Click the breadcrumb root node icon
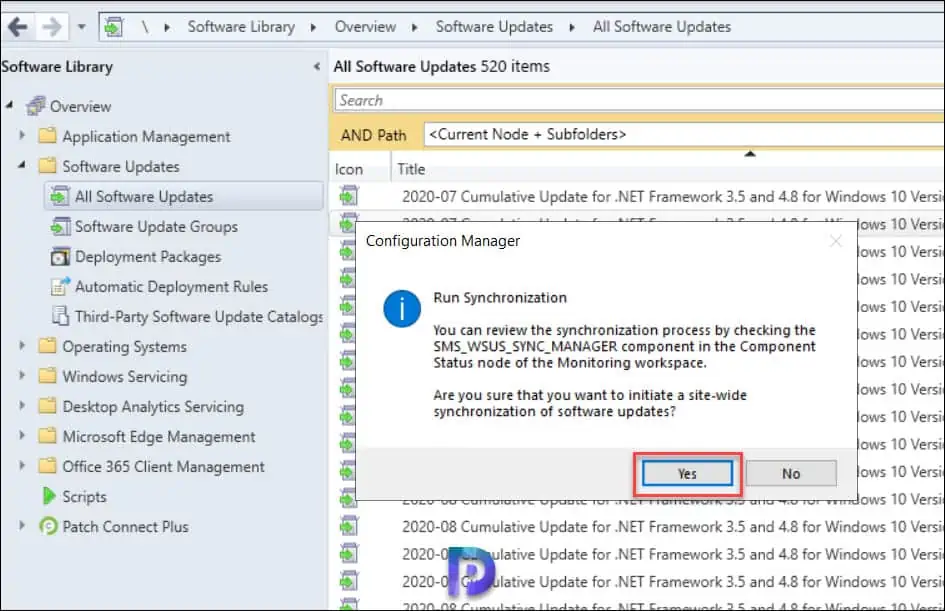The height and width of the screenshot is (611, 945). pos(113,27)
